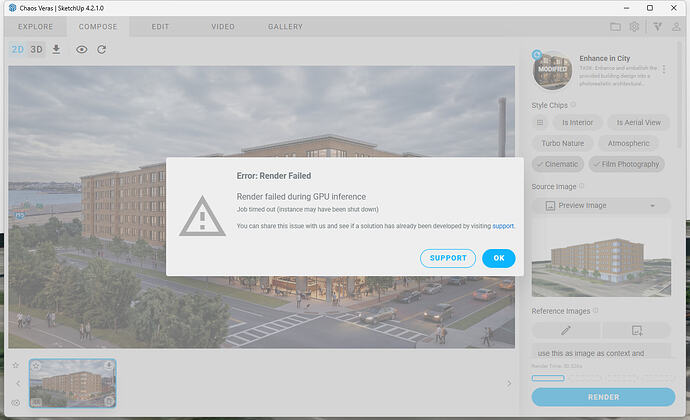Click the info icon next to Reference Images
Image resolution: width=690 pixels, height=420 pixels.
pos(596,310)
